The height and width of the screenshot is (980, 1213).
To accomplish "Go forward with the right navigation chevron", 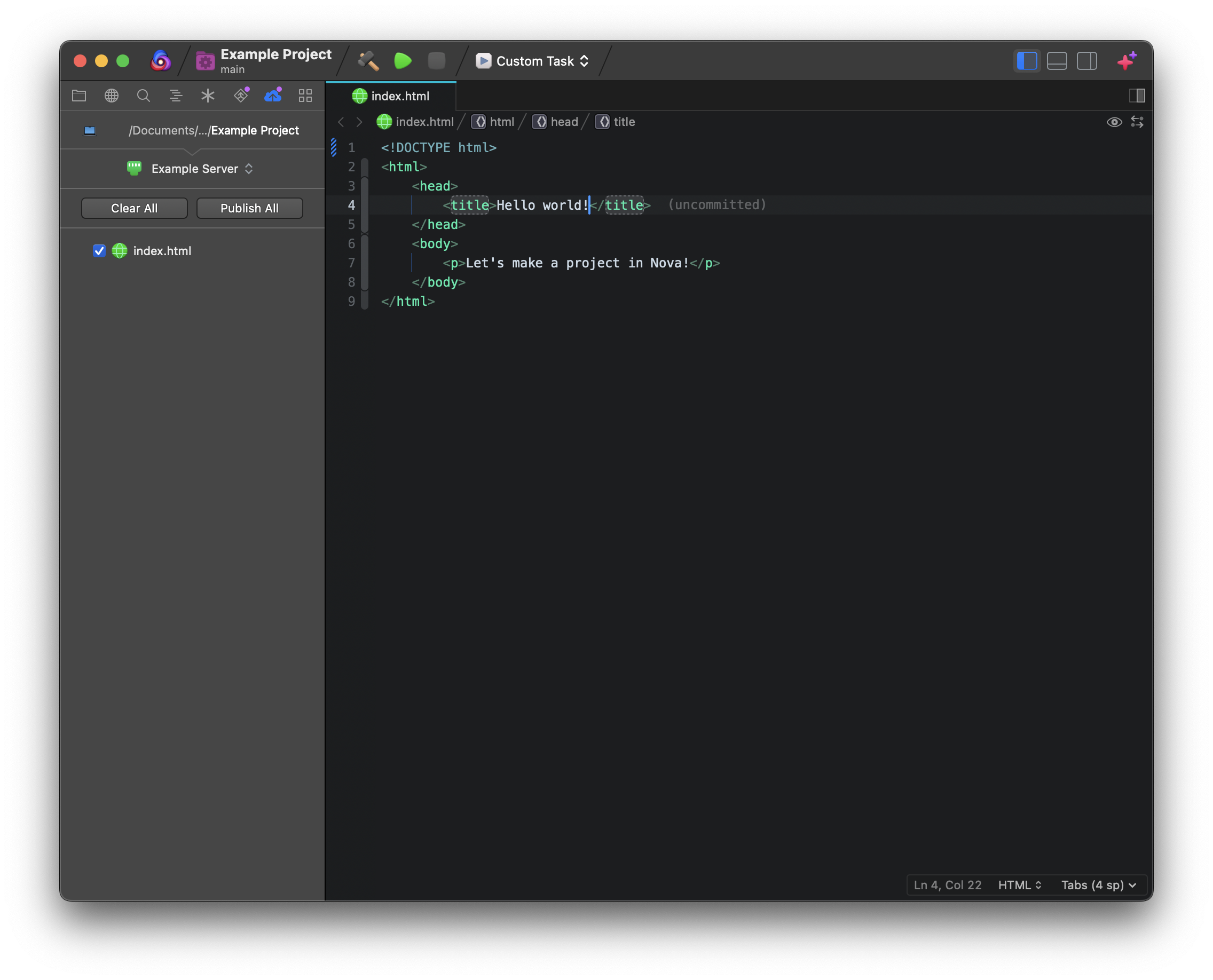I will click(x=359, y=122).
